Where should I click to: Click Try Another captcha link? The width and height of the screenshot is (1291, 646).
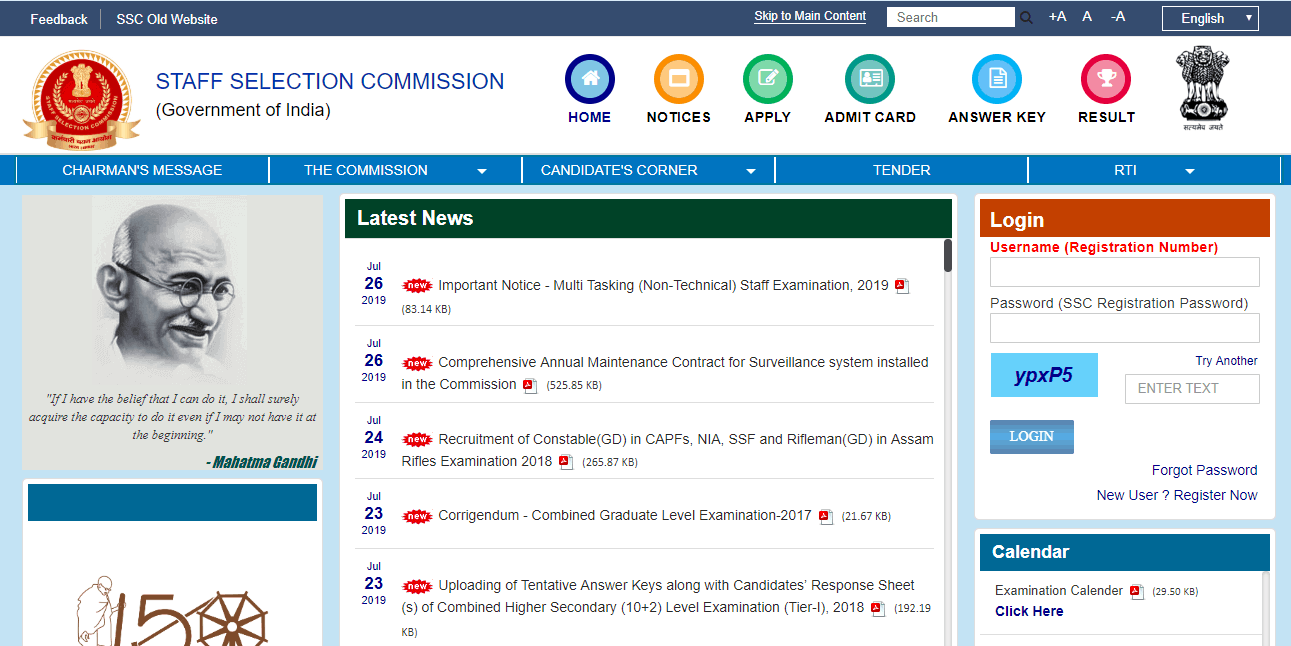1226,361
